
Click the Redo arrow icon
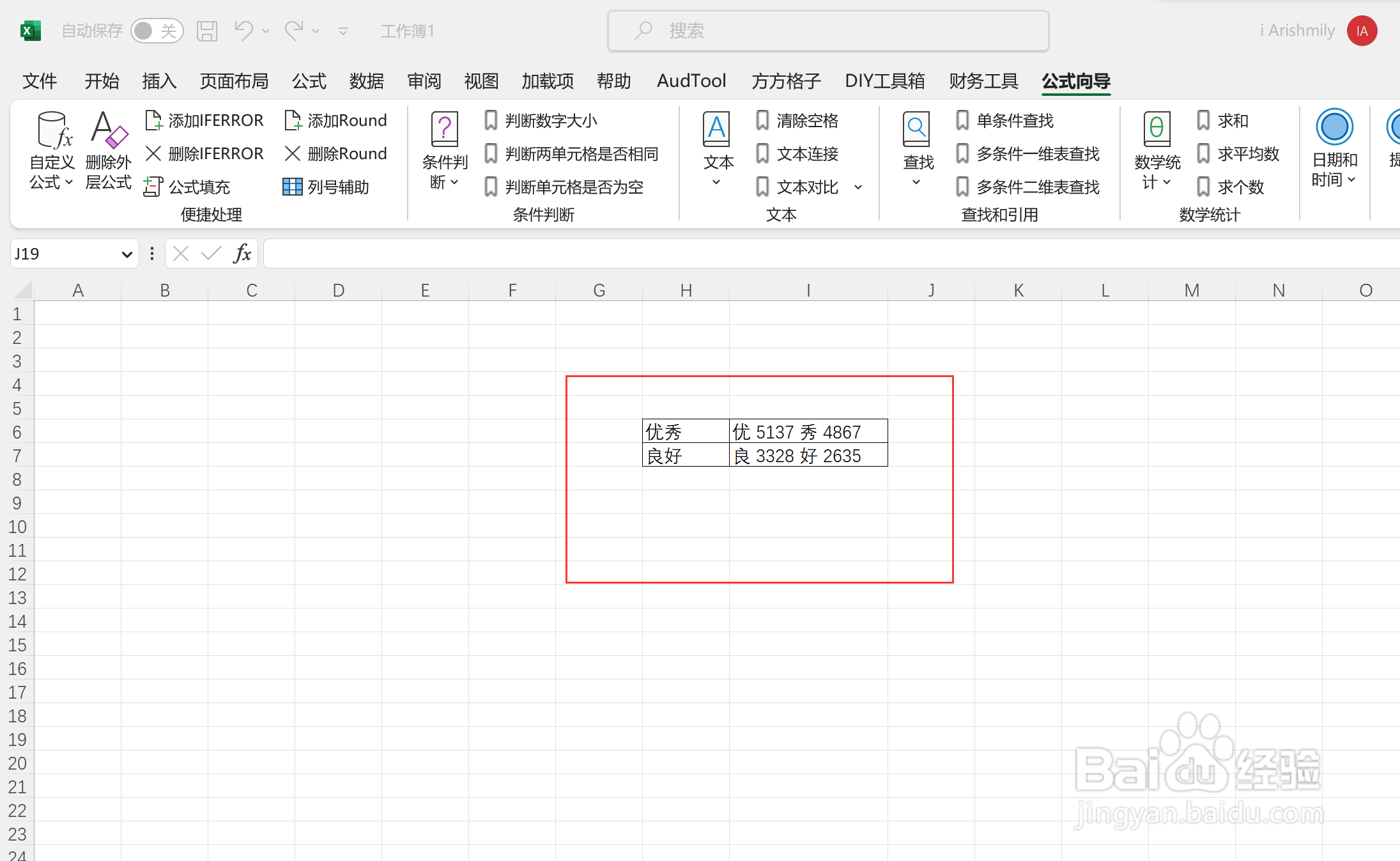[294, 31]
